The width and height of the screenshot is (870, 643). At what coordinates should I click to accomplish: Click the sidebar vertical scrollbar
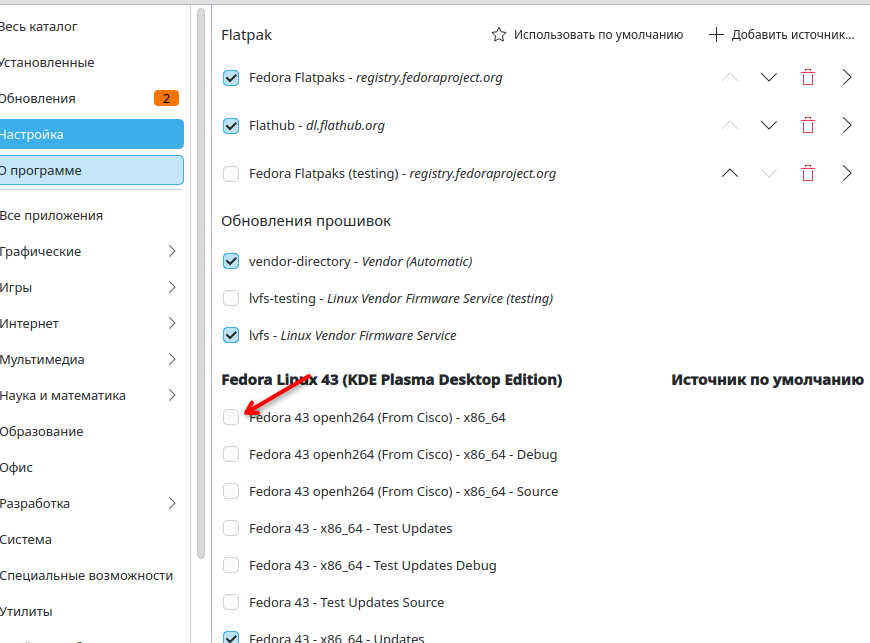pyautogui.click(x=201, y=283)
